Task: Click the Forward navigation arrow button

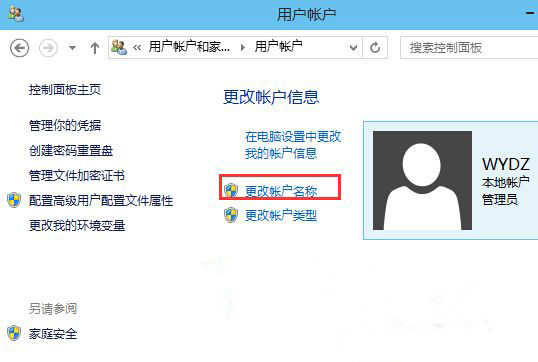Action: pos(48,48)
